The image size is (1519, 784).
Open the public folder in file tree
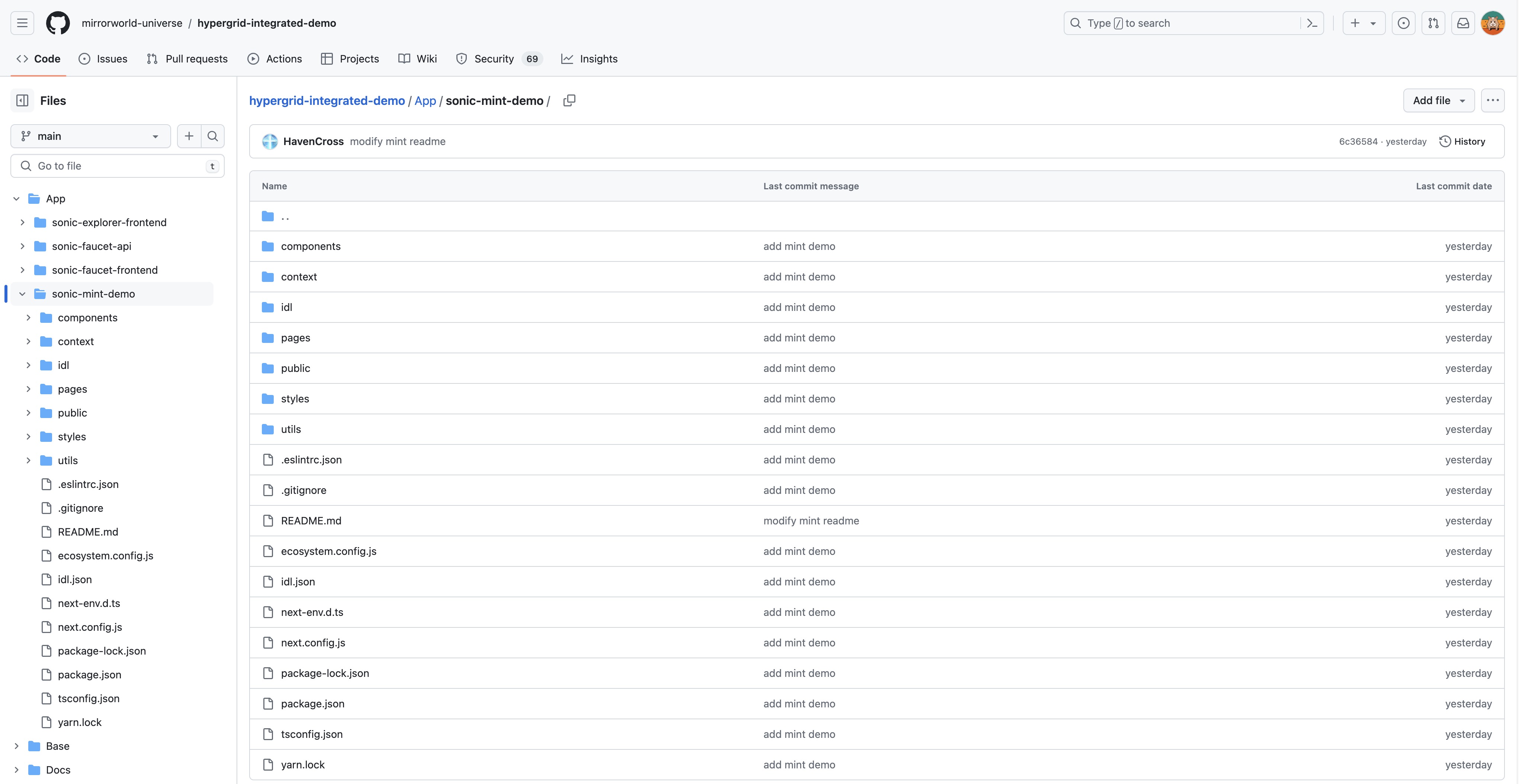click(x=73, y=413)
